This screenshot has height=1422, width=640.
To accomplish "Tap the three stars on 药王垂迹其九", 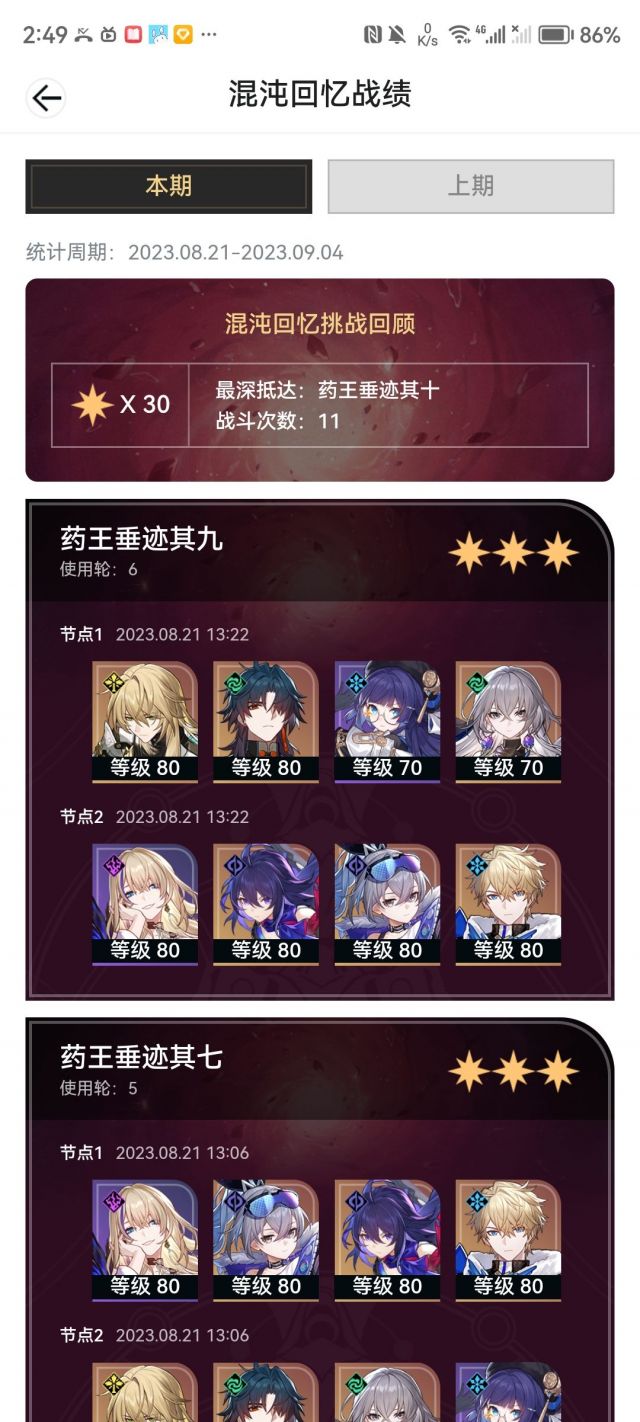I will (513, 553).
